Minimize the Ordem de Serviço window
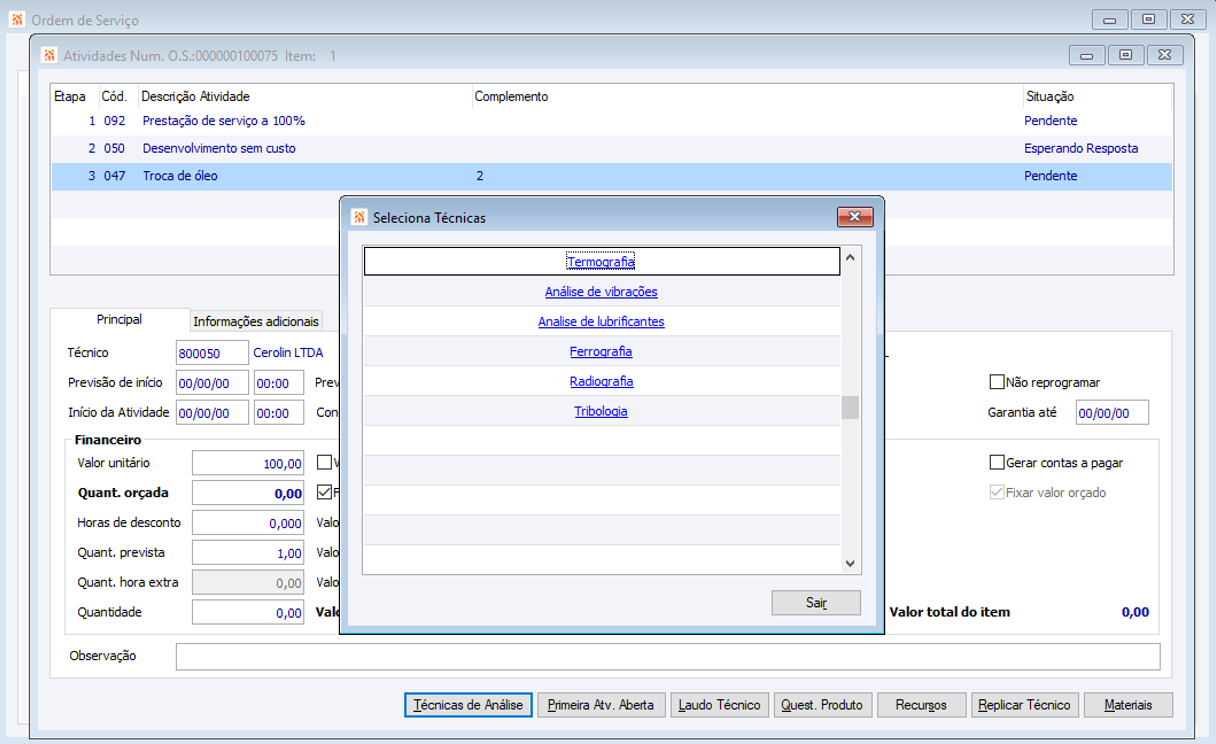Image resolution: width=1216 pixels, height=744 pixels. pyautogui.click(x=1110, y=19)
